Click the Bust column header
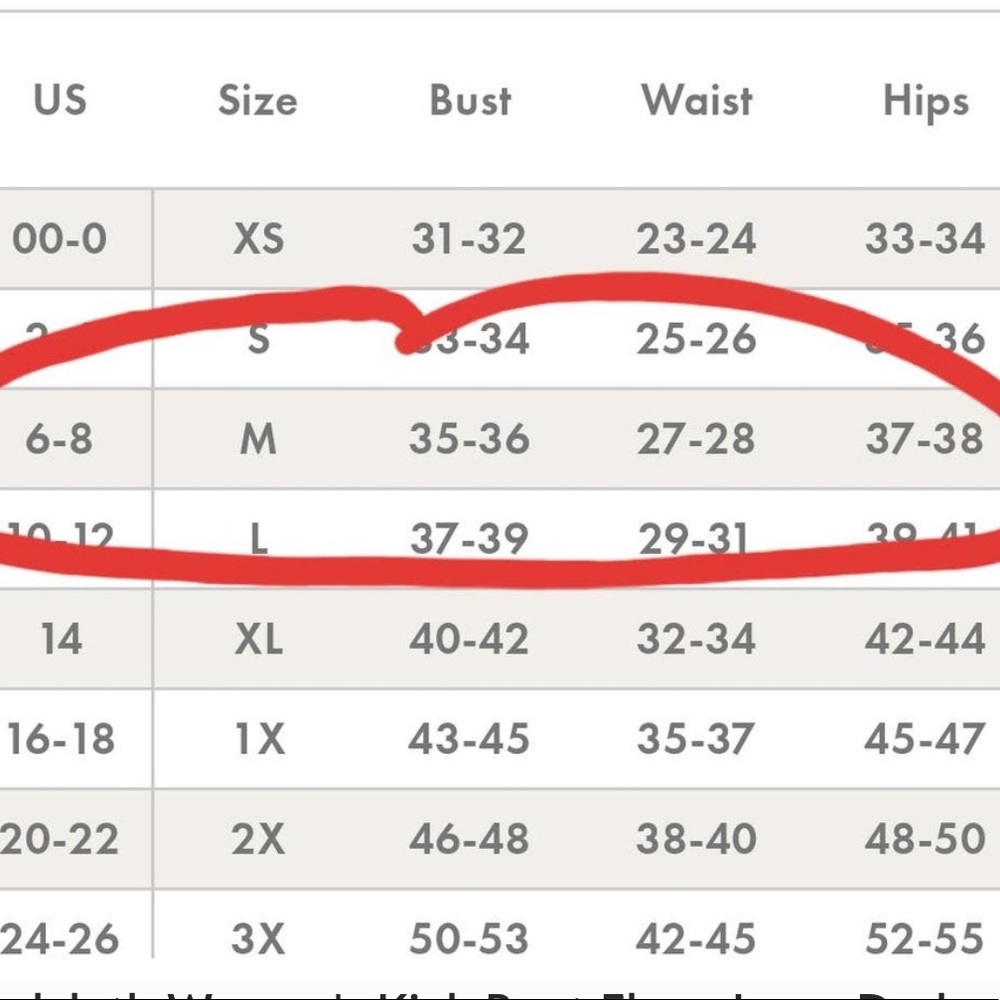 coord(471,101)
